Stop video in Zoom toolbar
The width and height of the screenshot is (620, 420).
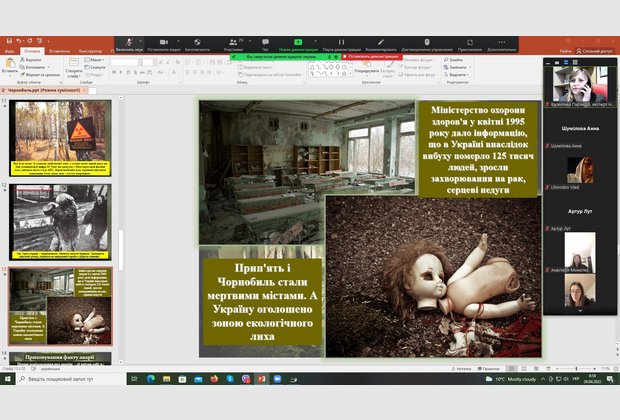pos(164,44)
